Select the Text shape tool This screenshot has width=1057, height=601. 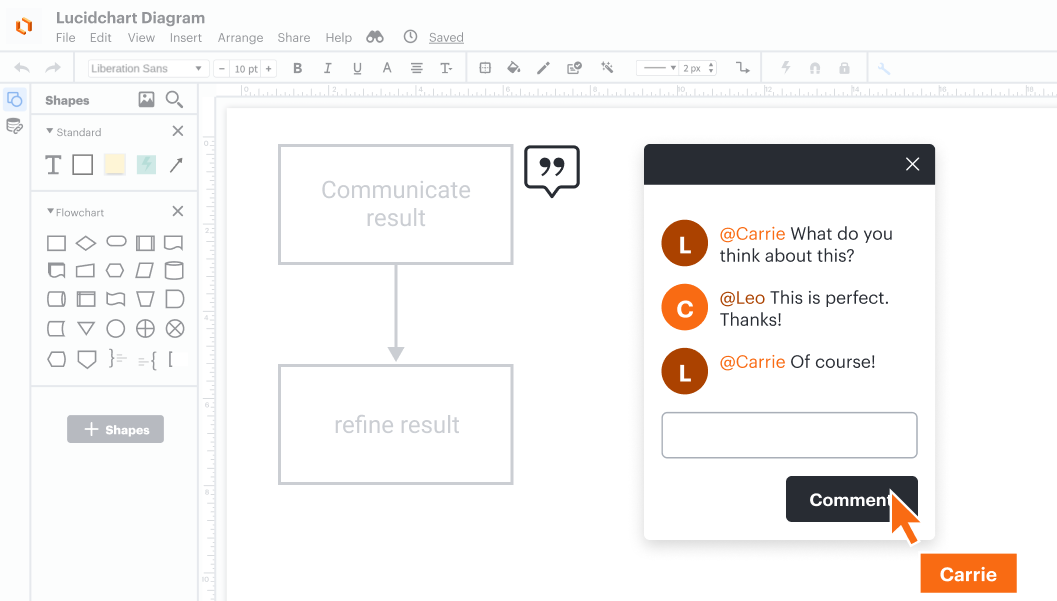[54, 165]
